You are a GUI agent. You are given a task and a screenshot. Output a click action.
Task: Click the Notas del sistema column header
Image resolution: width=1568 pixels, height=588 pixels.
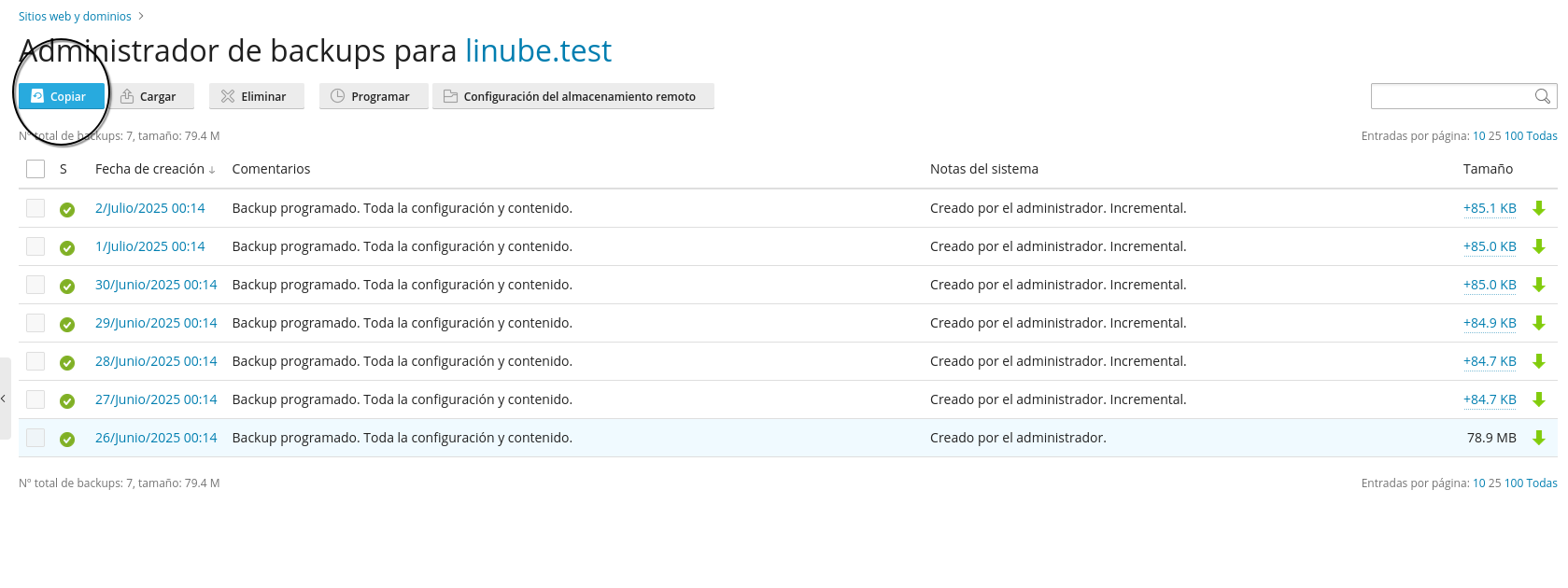984,169
